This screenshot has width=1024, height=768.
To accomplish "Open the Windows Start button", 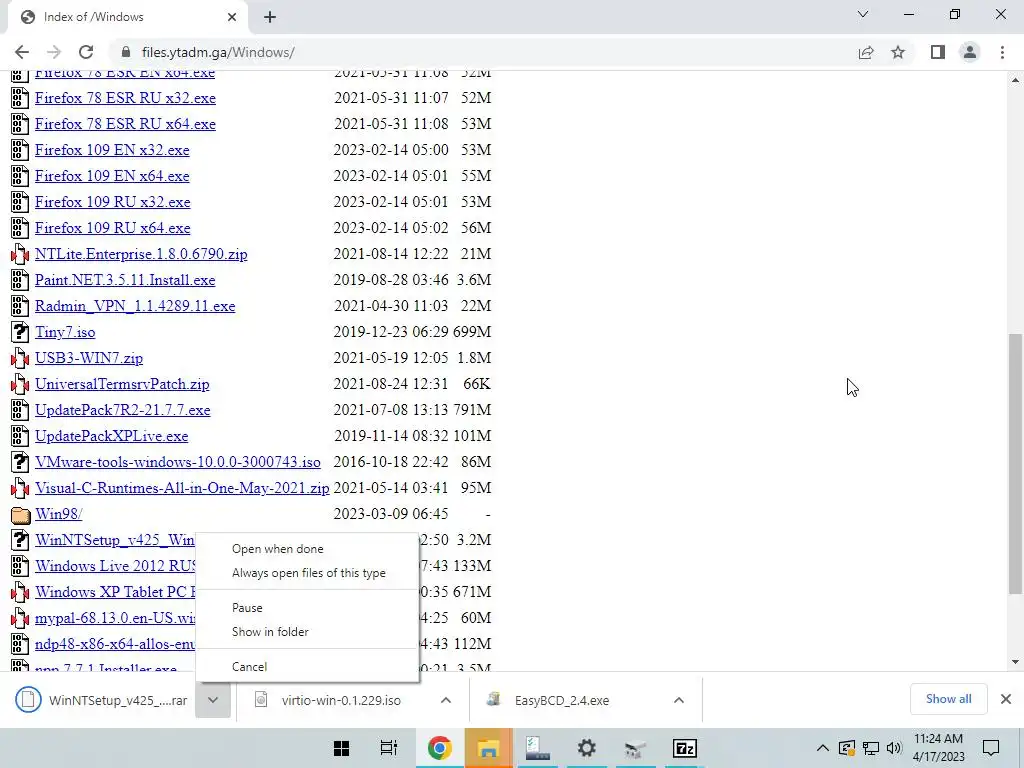I will tap(341, 748).
